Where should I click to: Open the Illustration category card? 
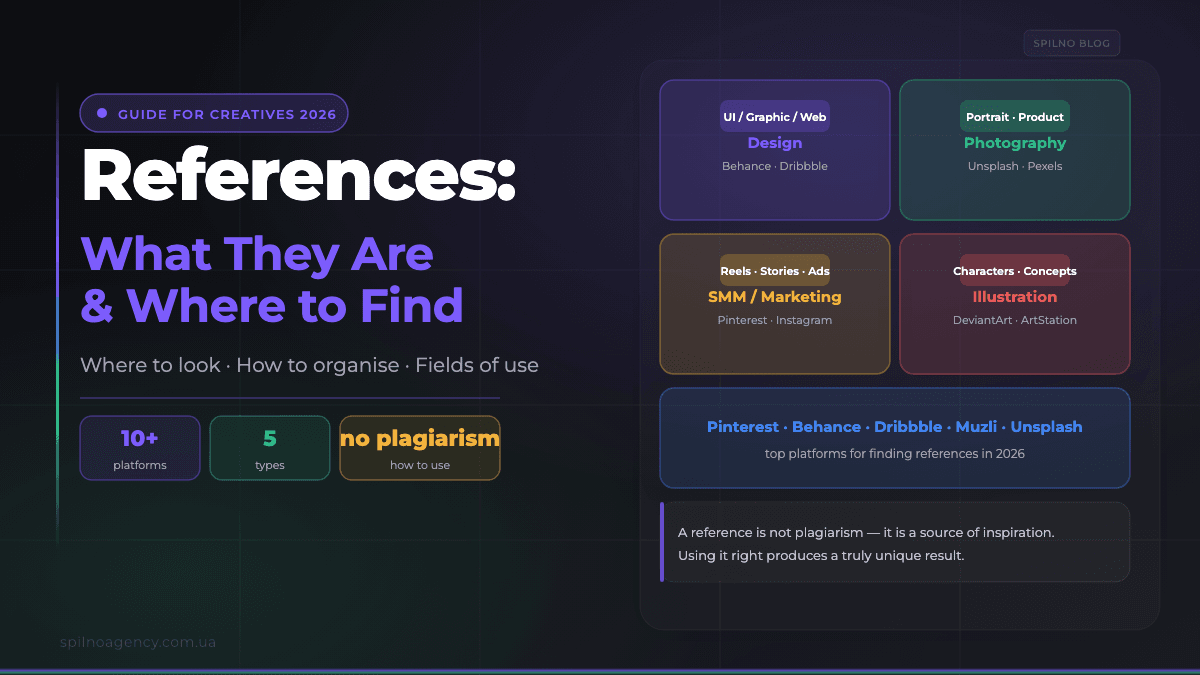tap(1015, 304)
